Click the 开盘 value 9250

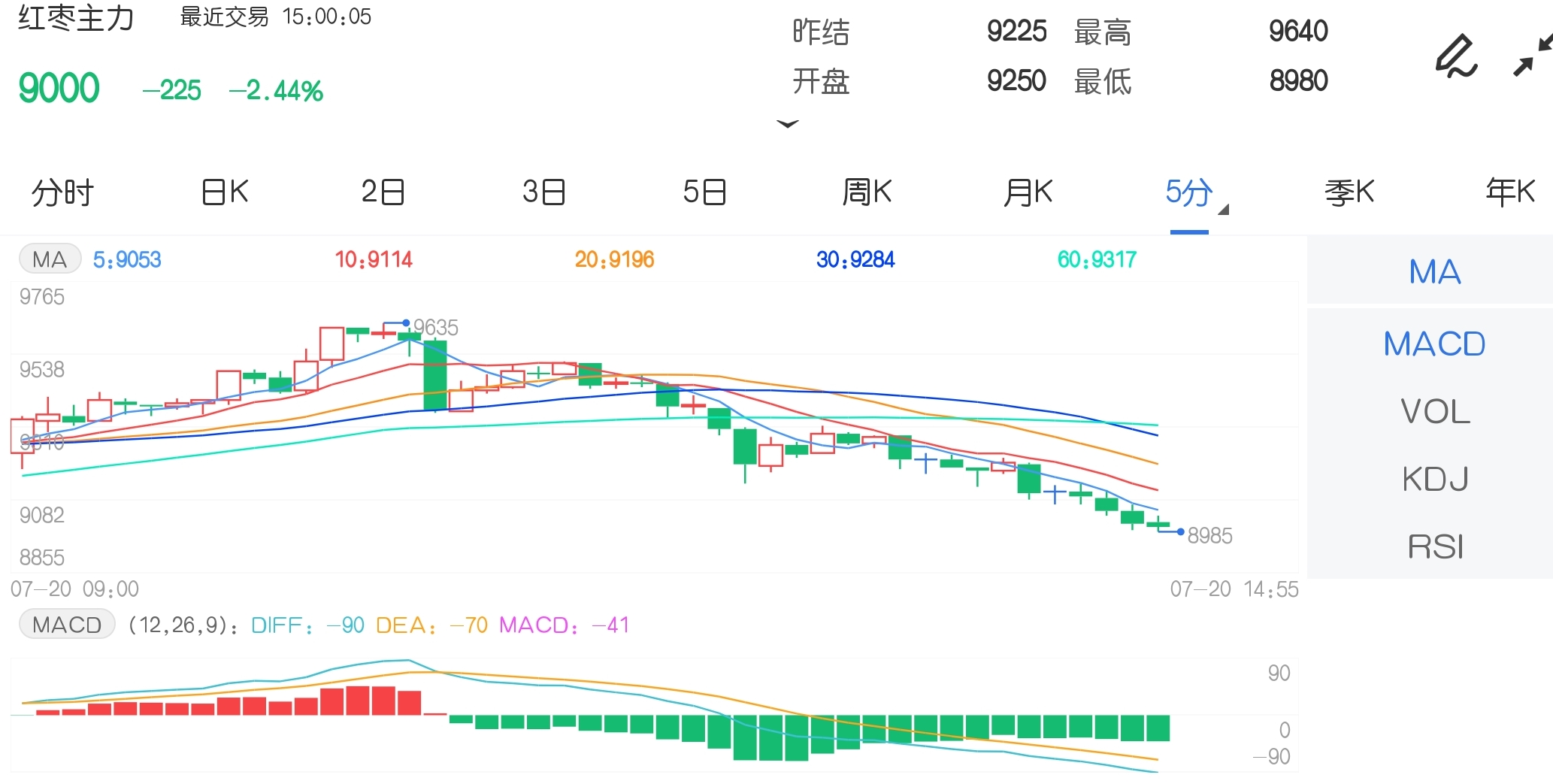1016,81
